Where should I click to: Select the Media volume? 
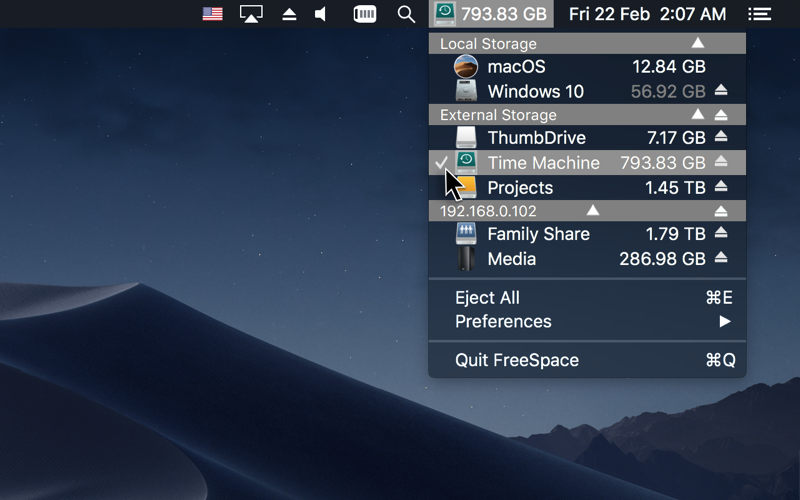[x=587, y=259]
